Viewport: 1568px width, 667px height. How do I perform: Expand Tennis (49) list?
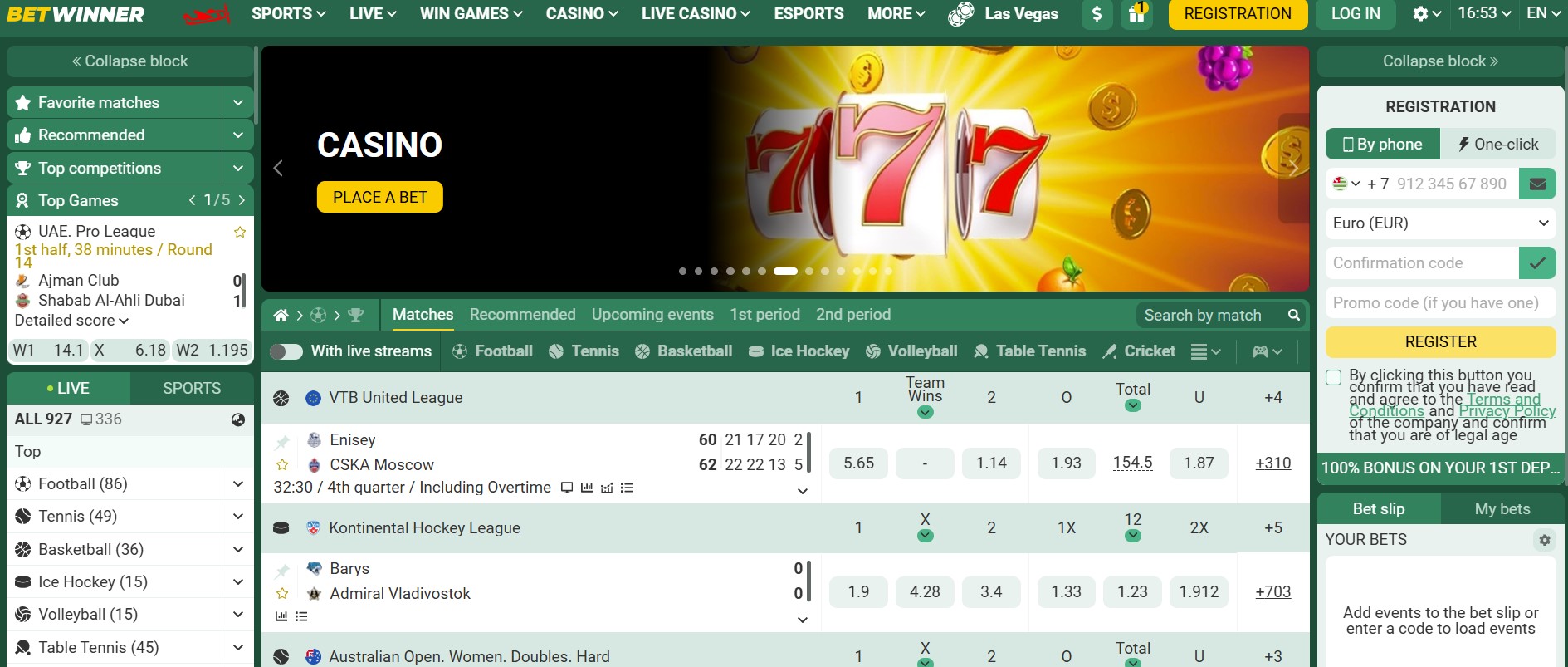click(x=238, y=516)
